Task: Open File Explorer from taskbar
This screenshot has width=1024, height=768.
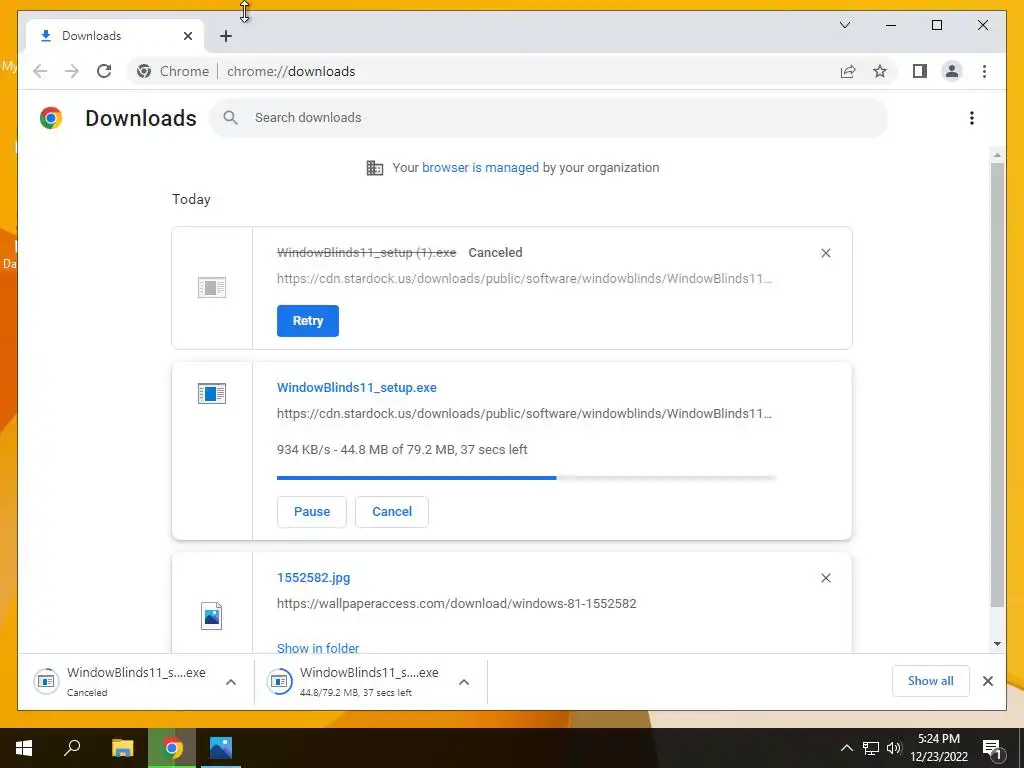Action: pos(123,748)
